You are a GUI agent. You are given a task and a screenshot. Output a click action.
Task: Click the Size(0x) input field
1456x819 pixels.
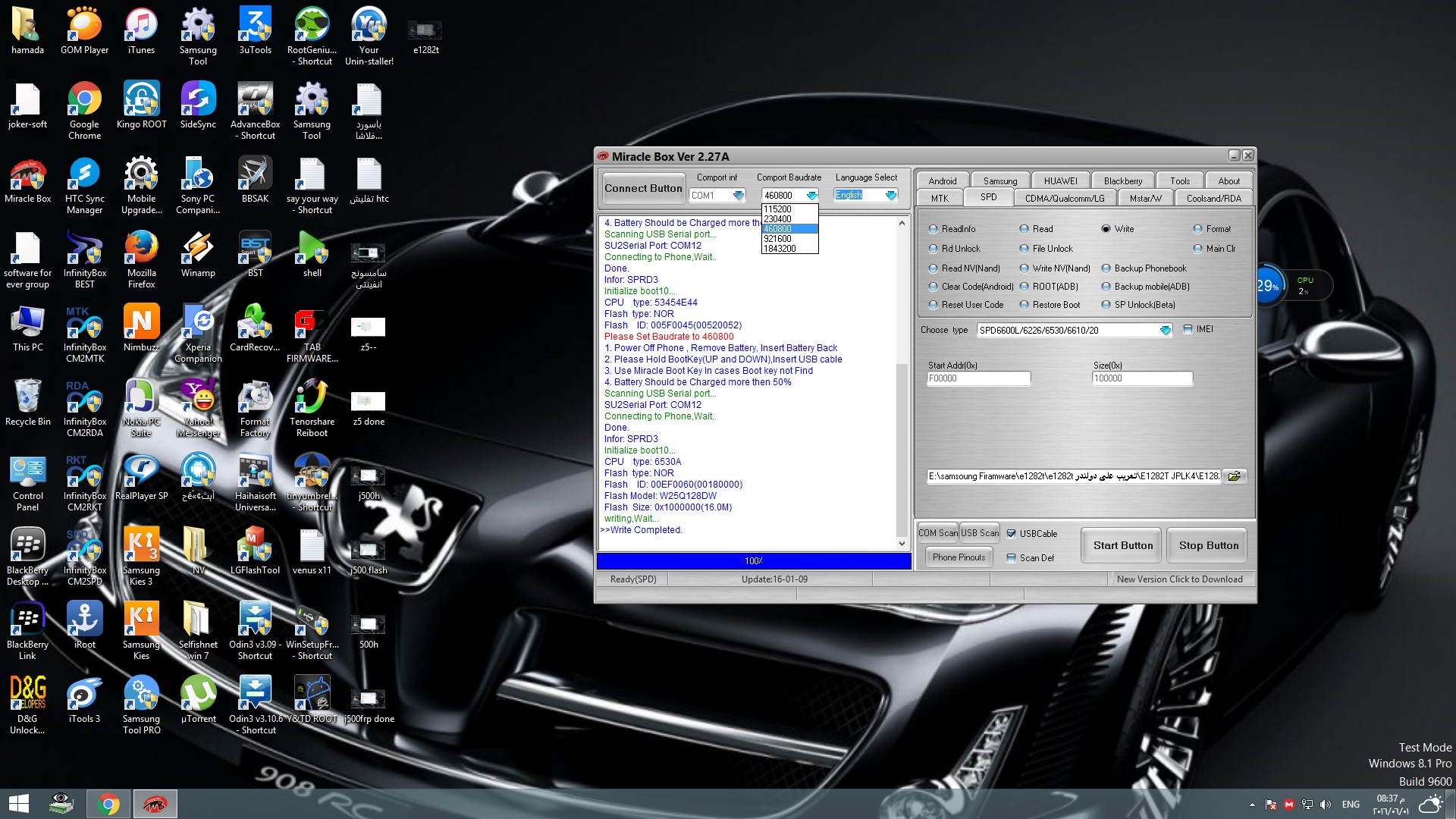pyautogui.click(x=1142, y=378)
